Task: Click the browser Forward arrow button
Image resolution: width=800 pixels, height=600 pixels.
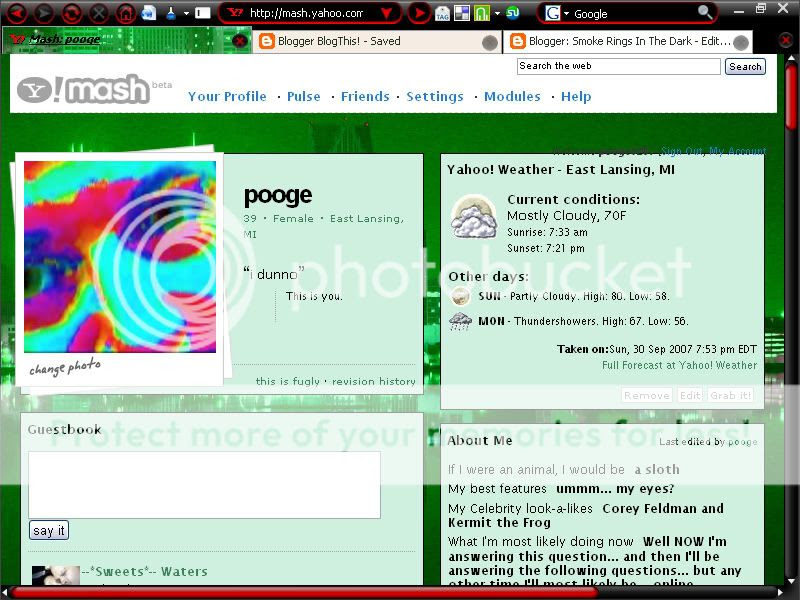Action: tap(44, 13)
